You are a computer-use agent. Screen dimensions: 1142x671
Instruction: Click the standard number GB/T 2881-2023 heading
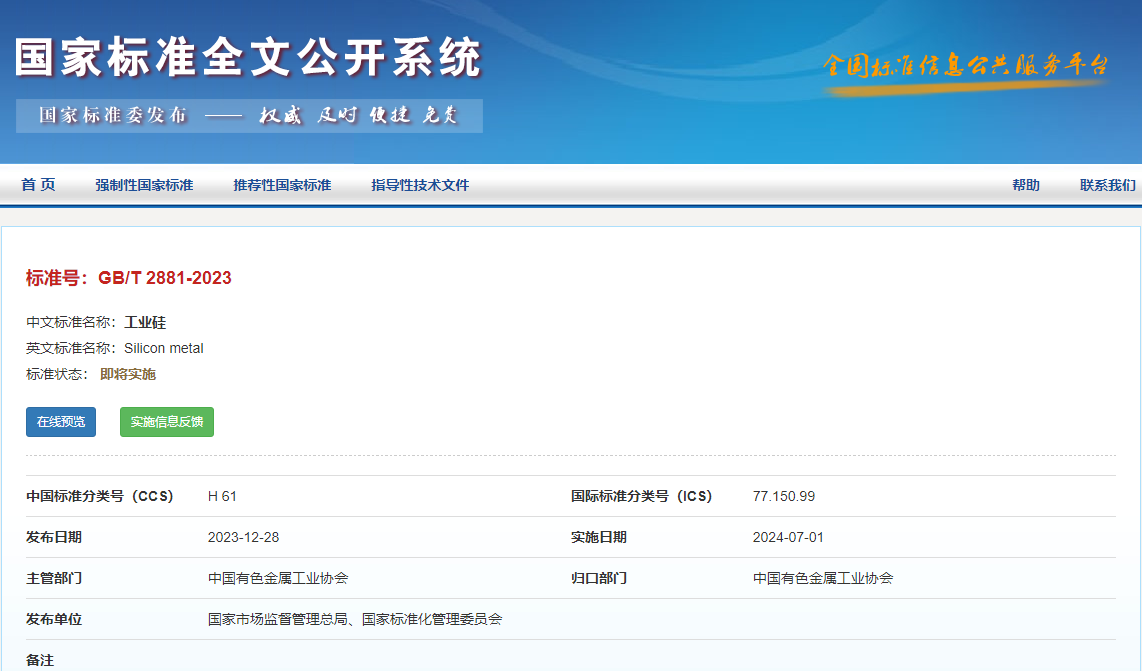pos(129,278)
